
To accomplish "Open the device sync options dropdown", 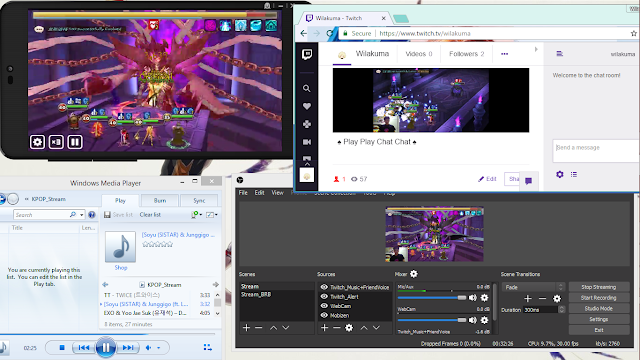I will (x=197, y=215).
